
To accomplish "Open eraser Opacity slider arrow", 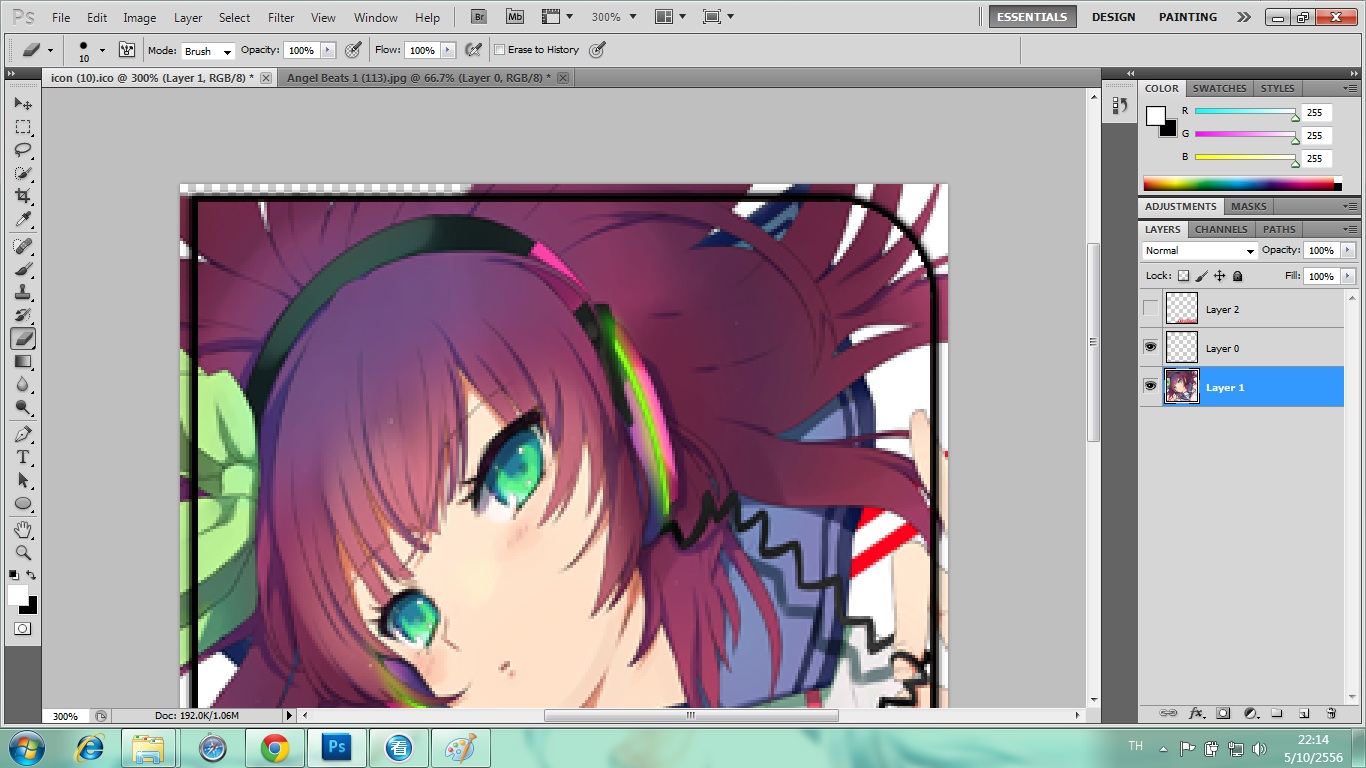I will pos(328,50).
